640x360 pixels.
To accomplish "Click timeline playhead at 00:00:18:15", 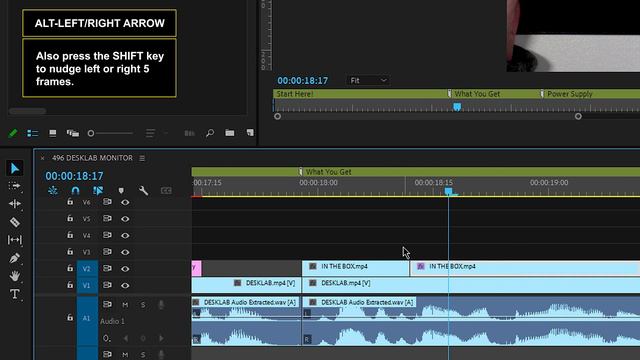I will pyautogui.click(x=449, y=191).
